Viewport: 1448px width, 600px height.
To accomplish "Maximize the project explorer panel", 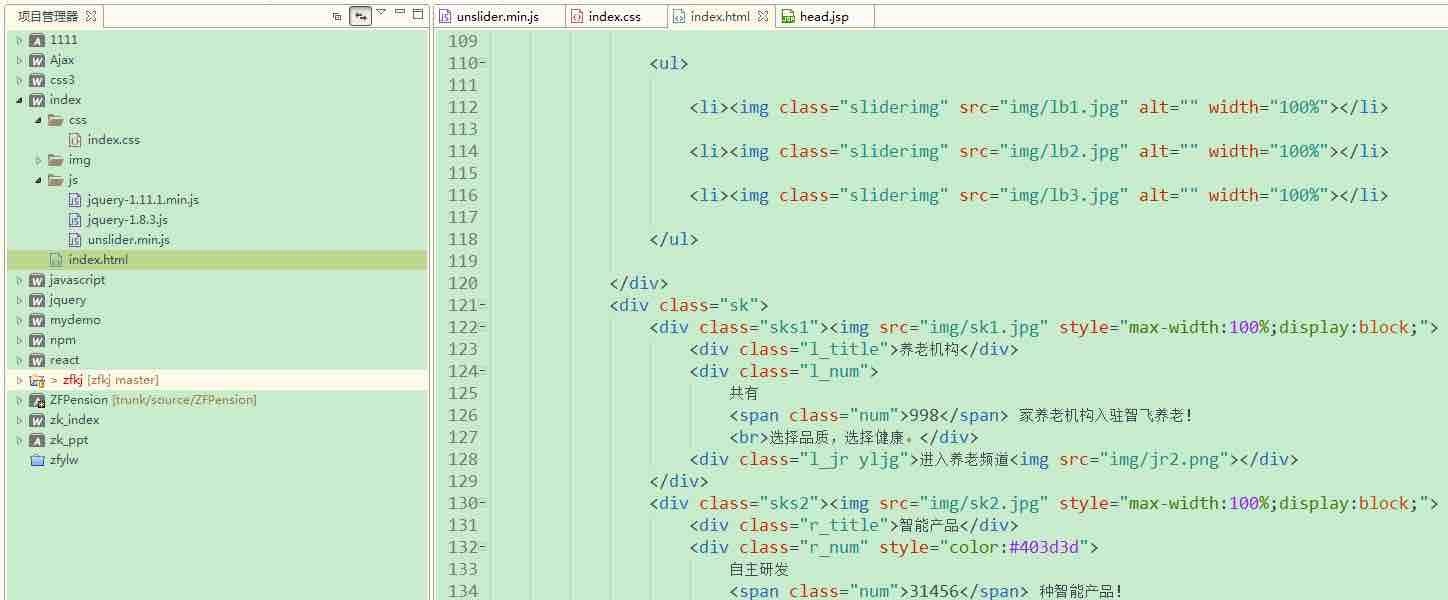I will coord(418,13).
